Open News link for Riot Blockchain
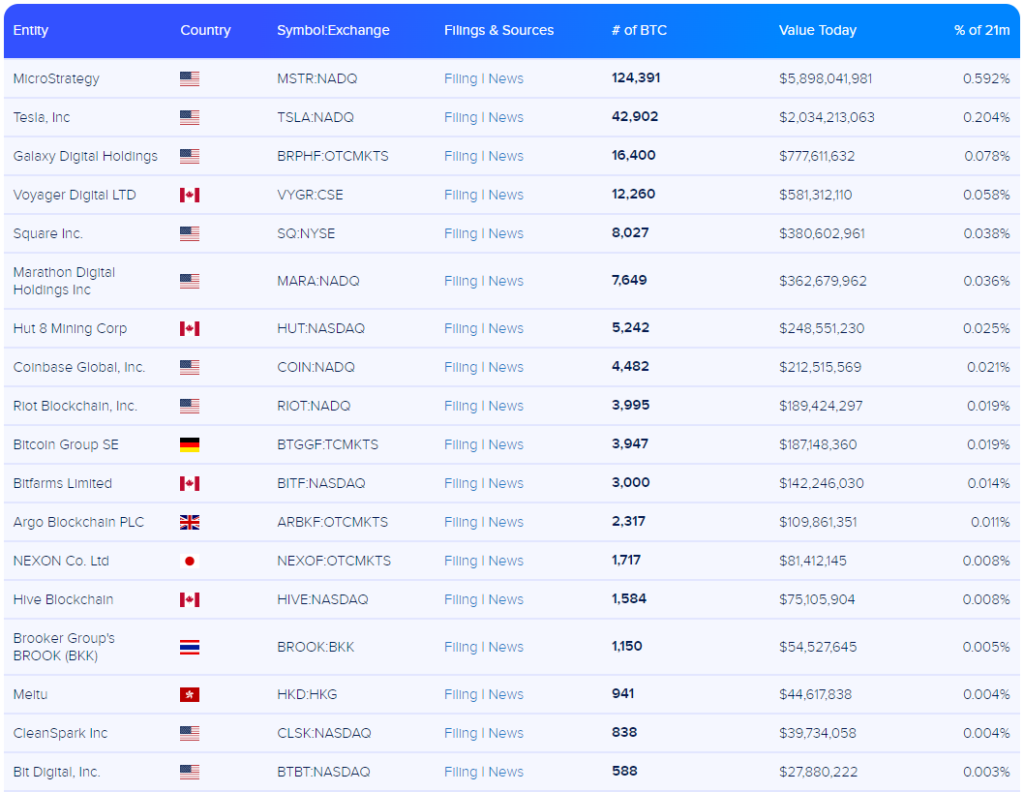Viewport: 1024px width, 792px height. [x=506, y=406]
